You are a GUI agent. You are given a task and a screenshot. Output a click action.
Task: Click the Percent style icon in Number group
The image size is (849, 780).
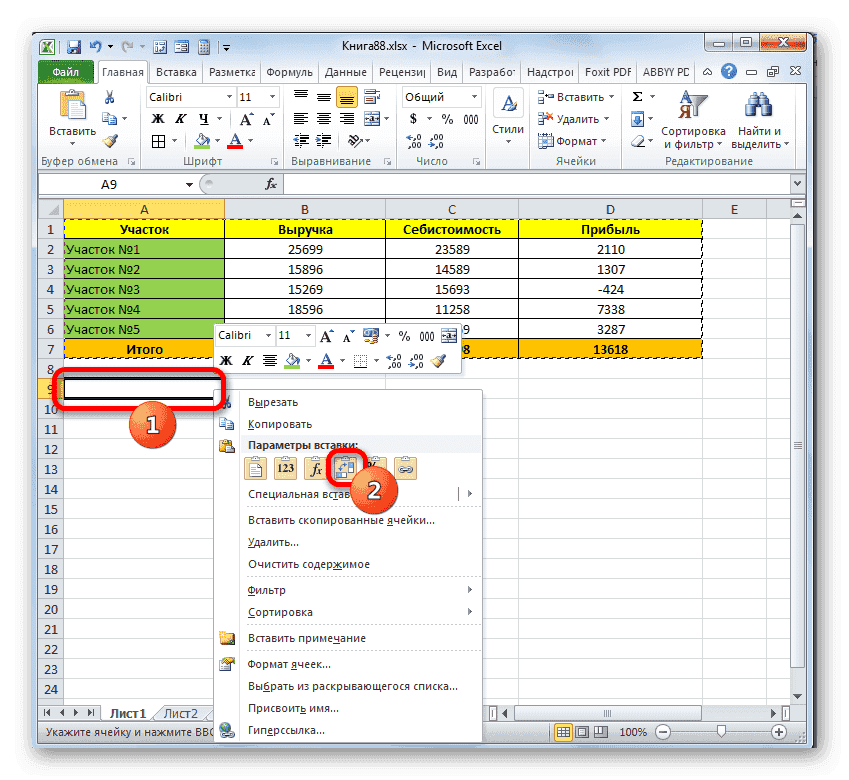tap(448, 119)
